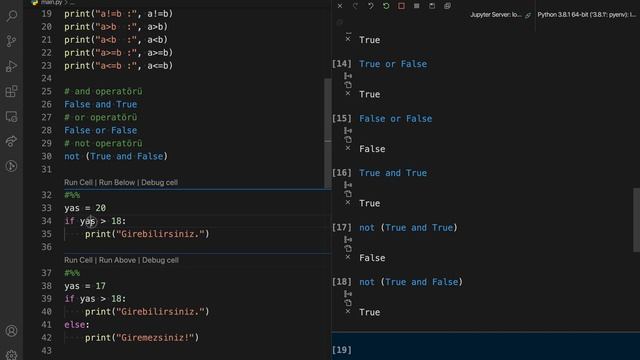Open the Manage gear icon
The width and height of the screenshot is (640, 360).
tap(11, 355)
